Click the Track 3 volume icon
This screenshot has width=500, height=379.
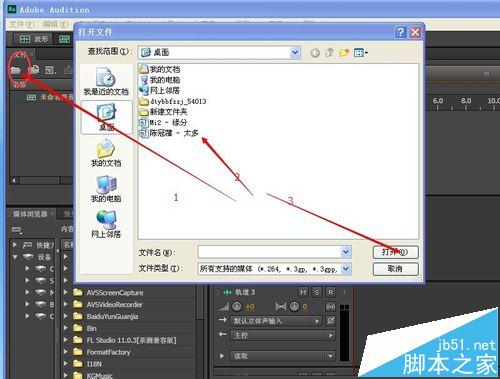click(224, 306)
